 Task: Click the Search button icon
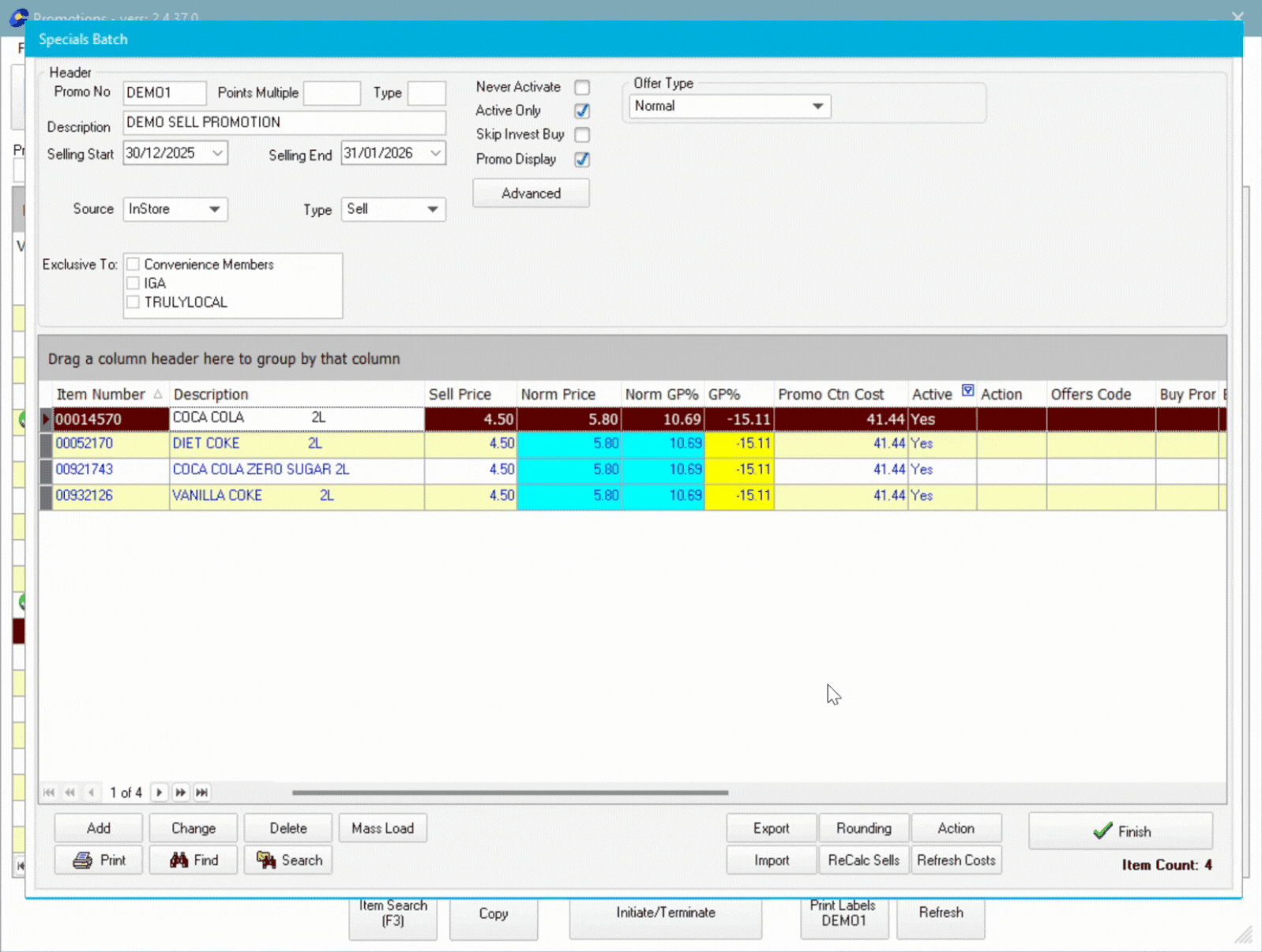(x=266, y=860)
